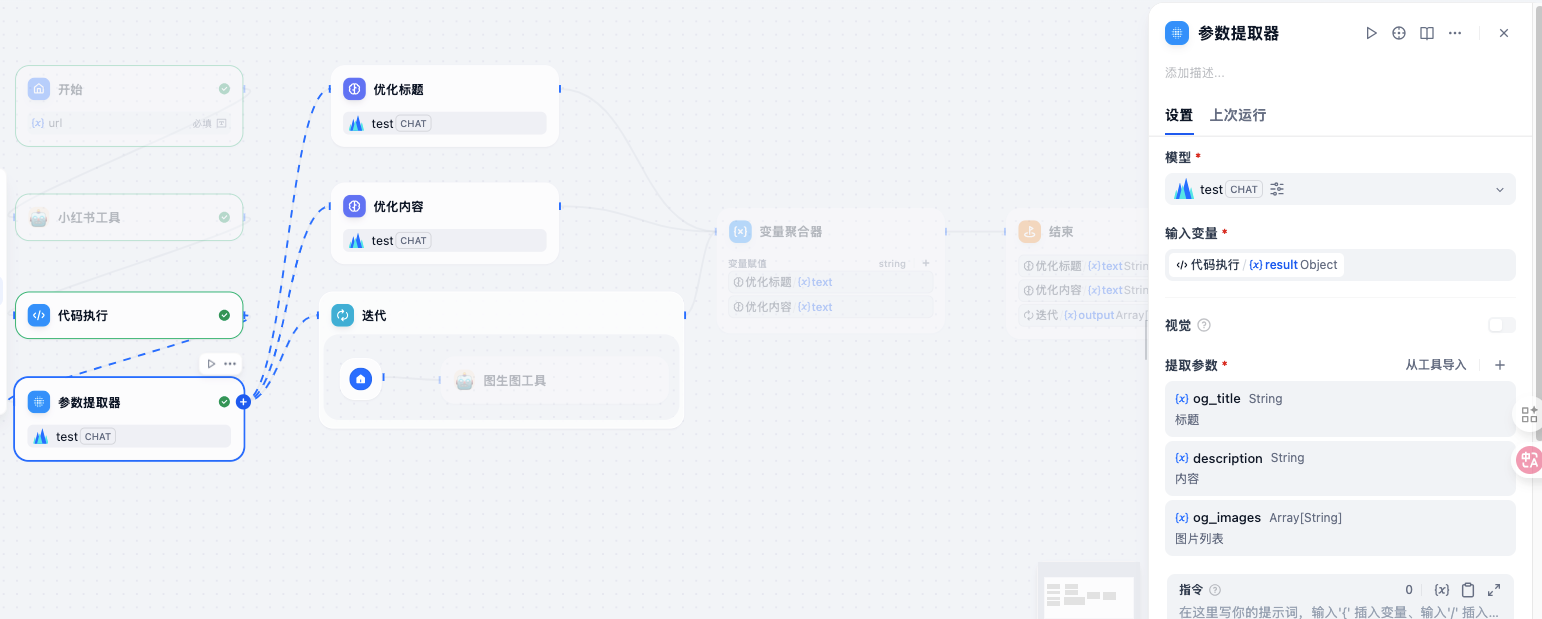This screenshot has height=619, width=1542.
Task: Click the 视觉 help question-mark icon
Action: tap(1204, 325)
